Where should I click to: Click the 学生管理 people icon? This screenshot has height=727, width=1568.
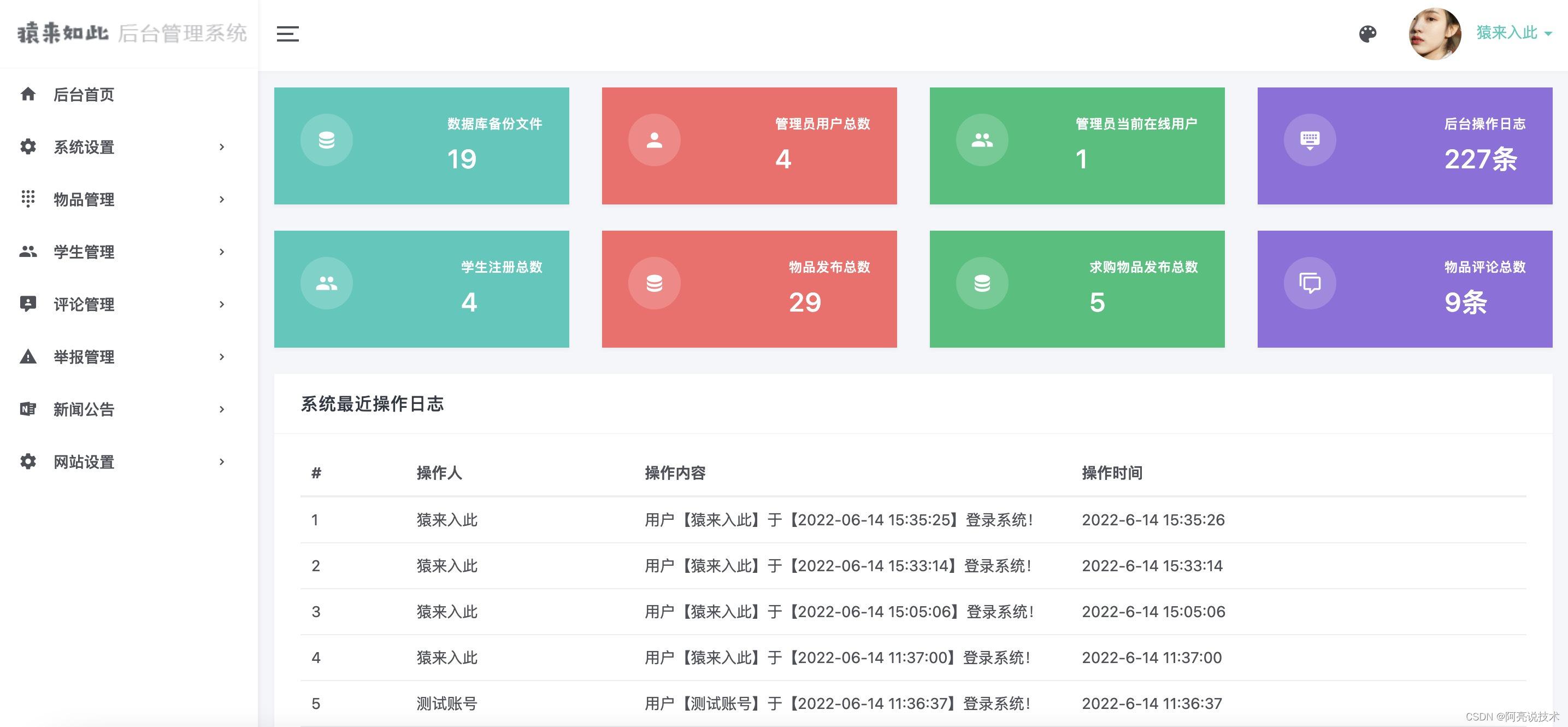pos(28,251)
